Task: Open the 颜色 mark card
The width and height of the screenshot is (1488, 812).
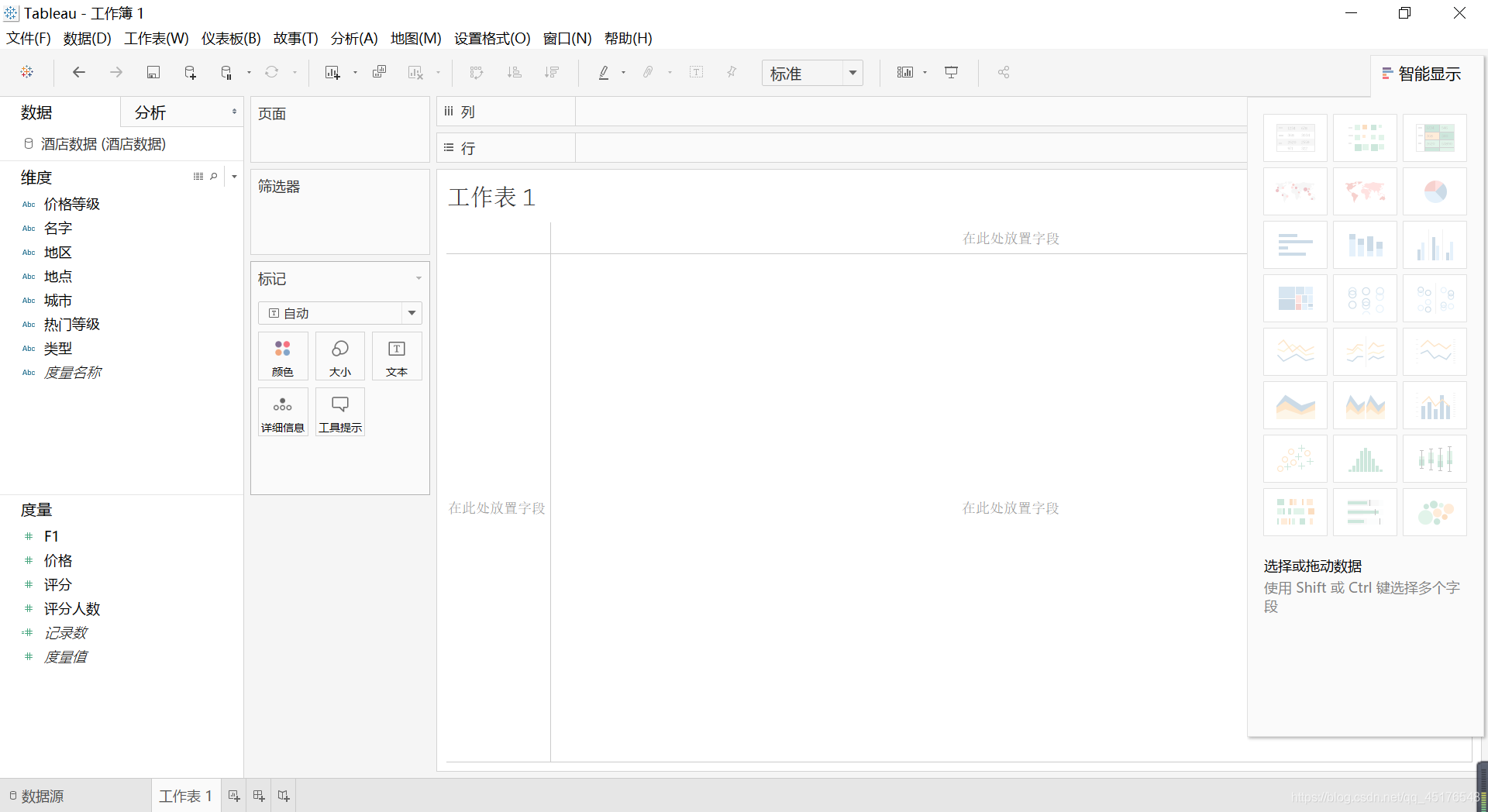Action: click(x=282, y=356)
